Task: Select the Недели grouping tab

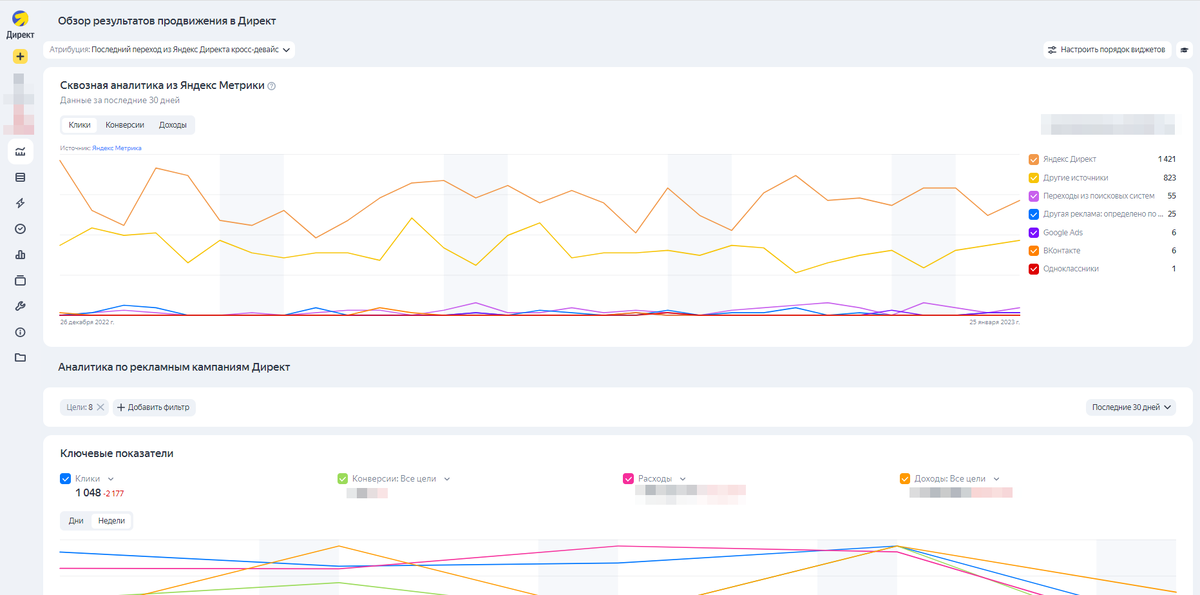Action: (x=111, y=521)
